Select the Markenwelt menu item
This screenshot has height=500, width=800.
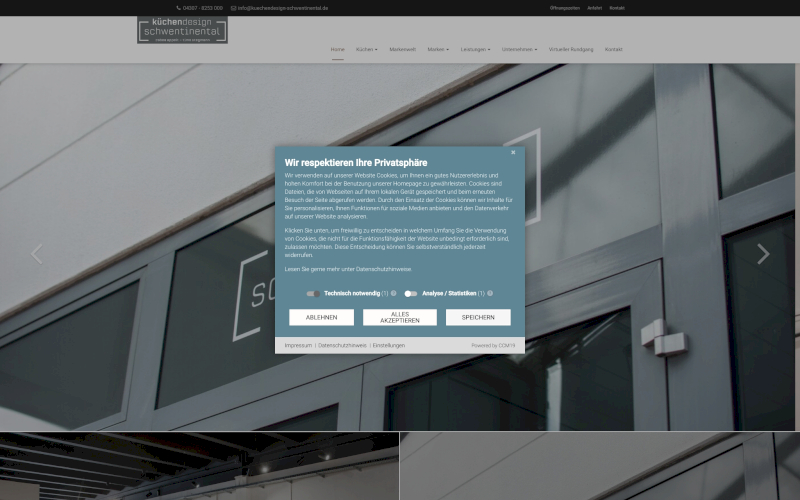coord(402,49)
